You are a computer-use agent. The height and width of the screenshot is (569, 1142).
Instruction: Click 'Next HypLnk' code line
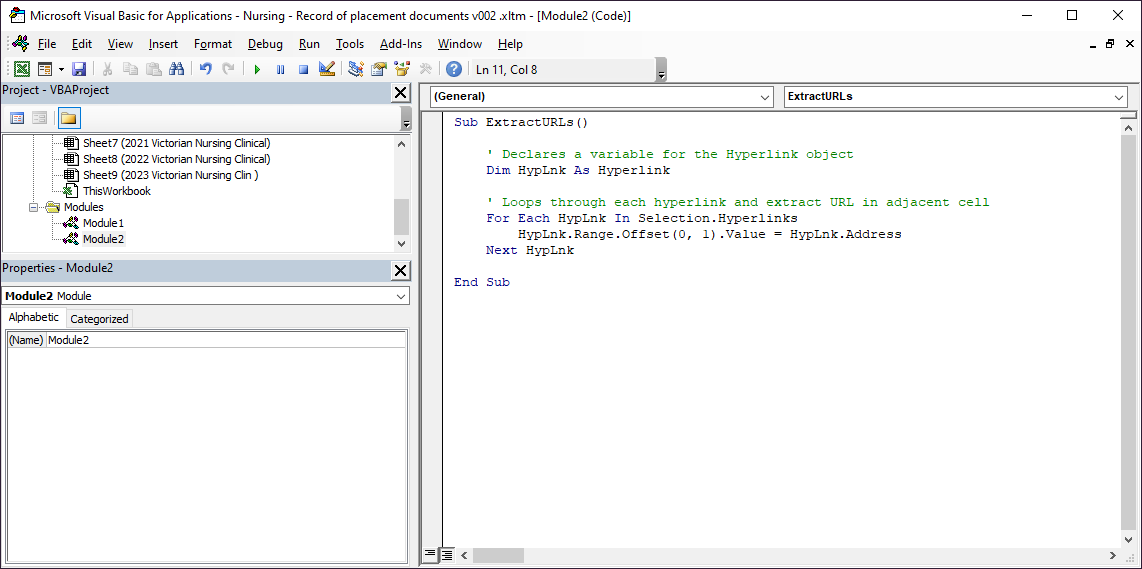(x=530, y=250)
